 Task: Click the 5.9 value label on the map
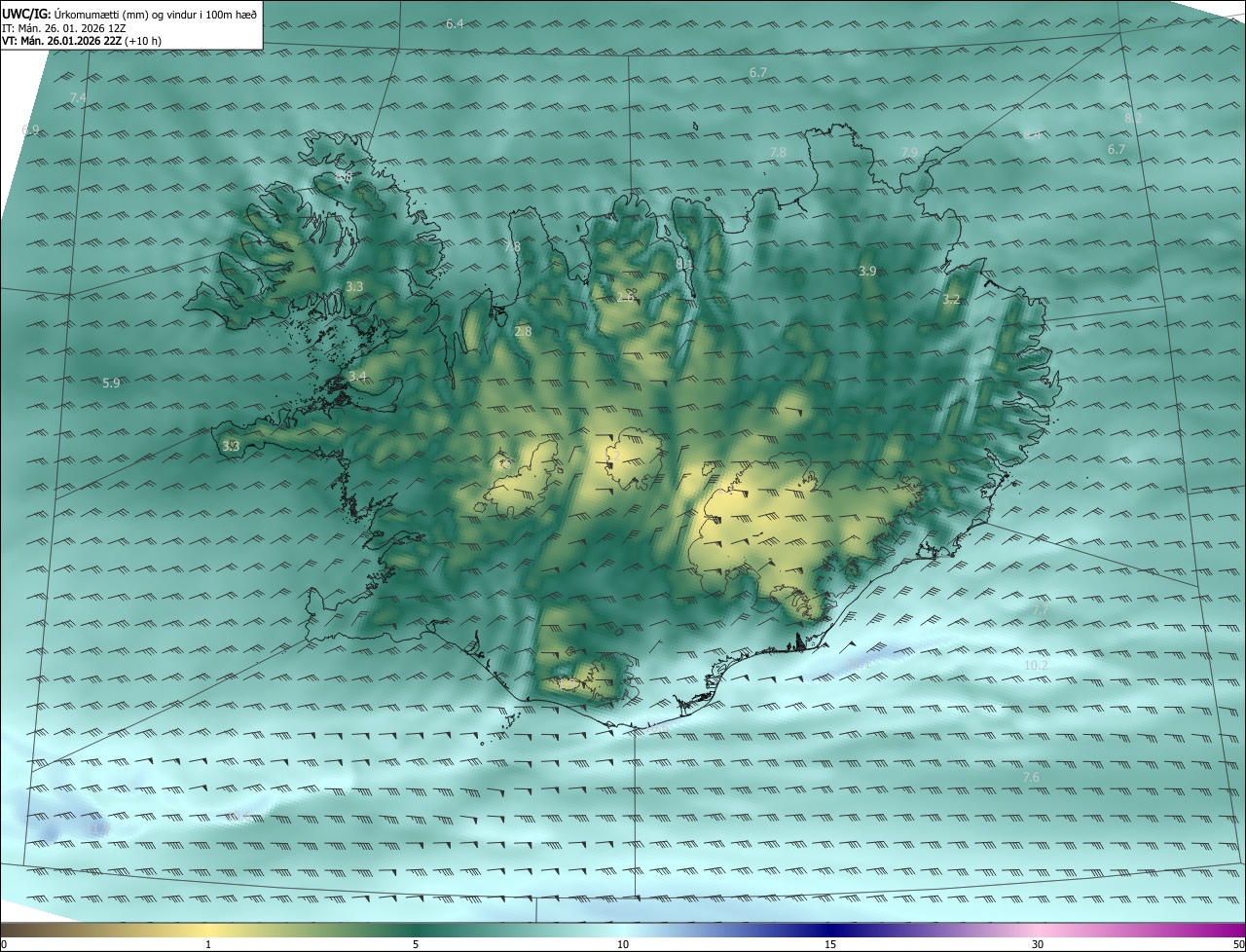click(111, 384)
